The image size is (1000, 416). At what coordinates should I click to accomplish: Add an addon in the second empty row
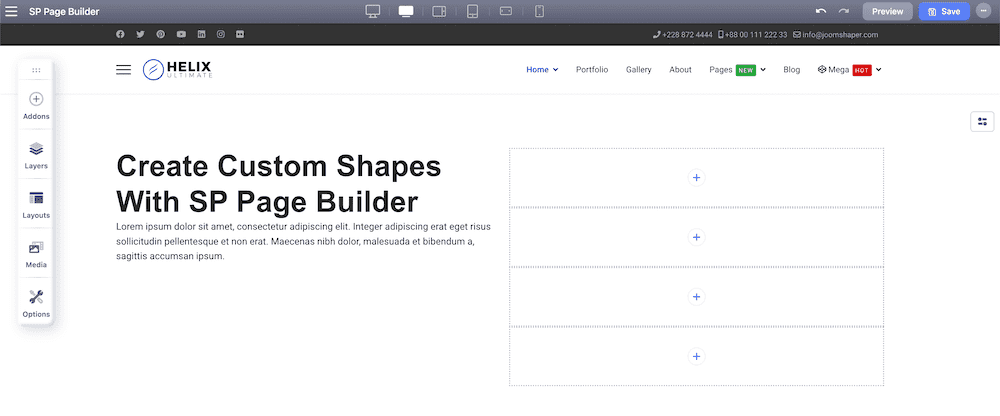pyautogui.click(x=696, y=237)
